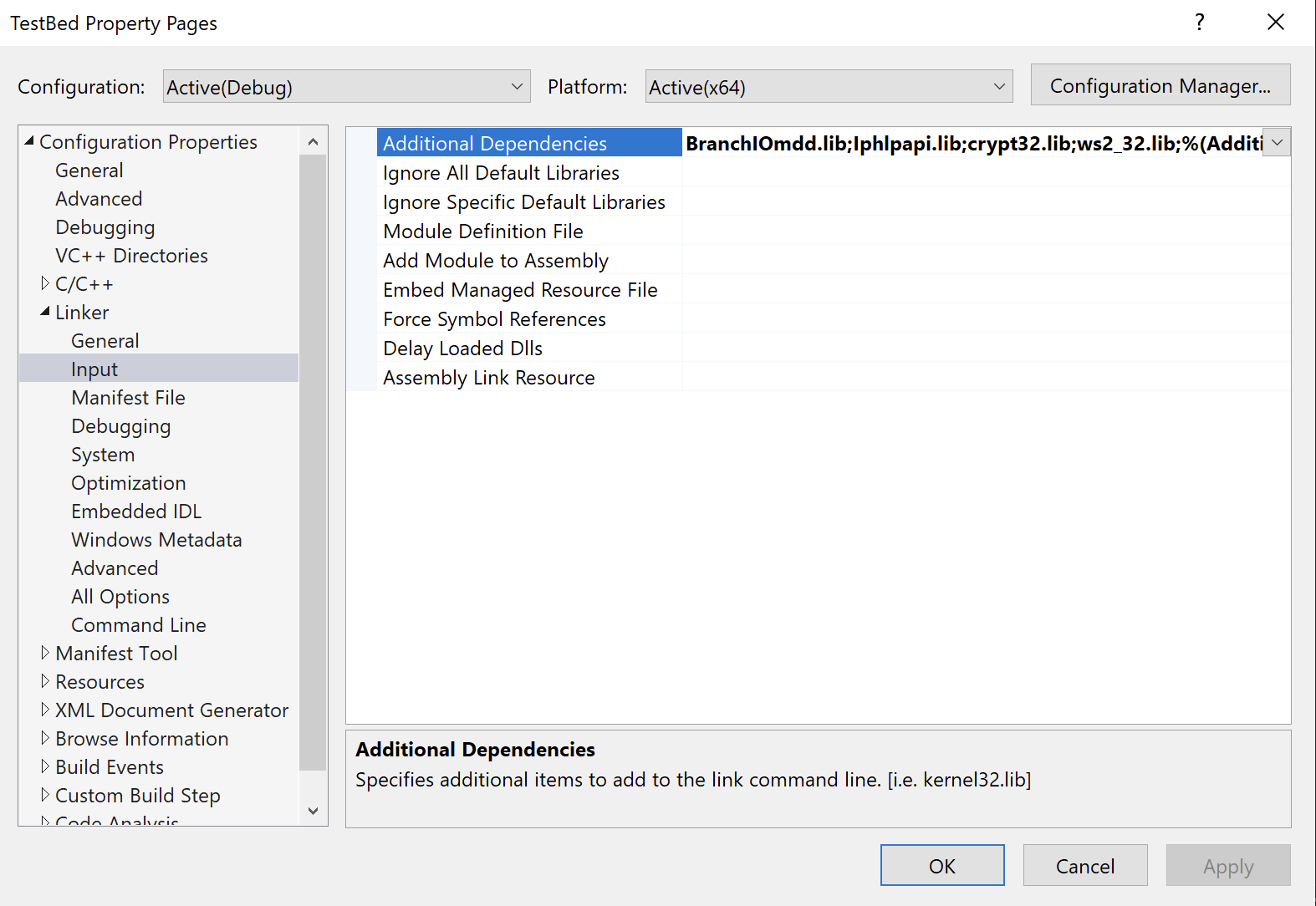Click the help question mark icon
This screenshot has width=1316, height=906.
[x=1200, y=23]
